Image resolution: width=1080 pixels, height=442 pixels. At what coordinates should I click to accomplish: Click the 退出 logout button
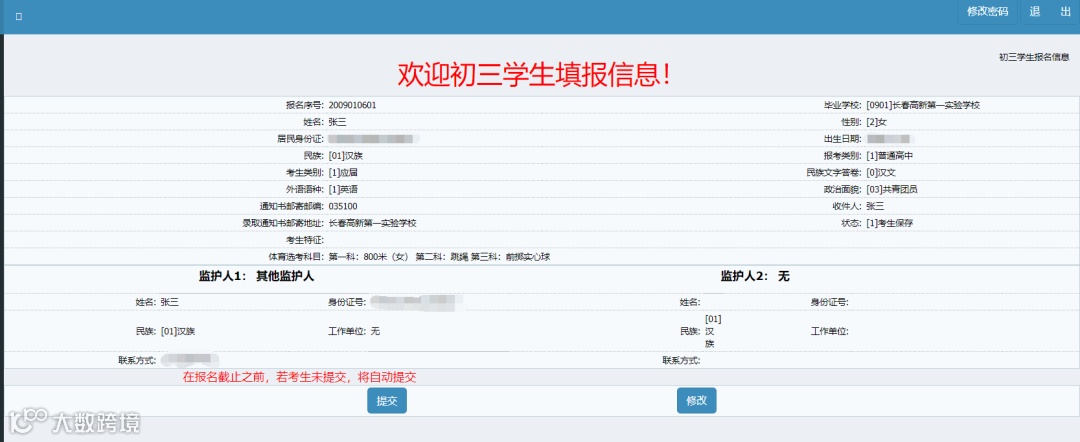[1050, 12]
